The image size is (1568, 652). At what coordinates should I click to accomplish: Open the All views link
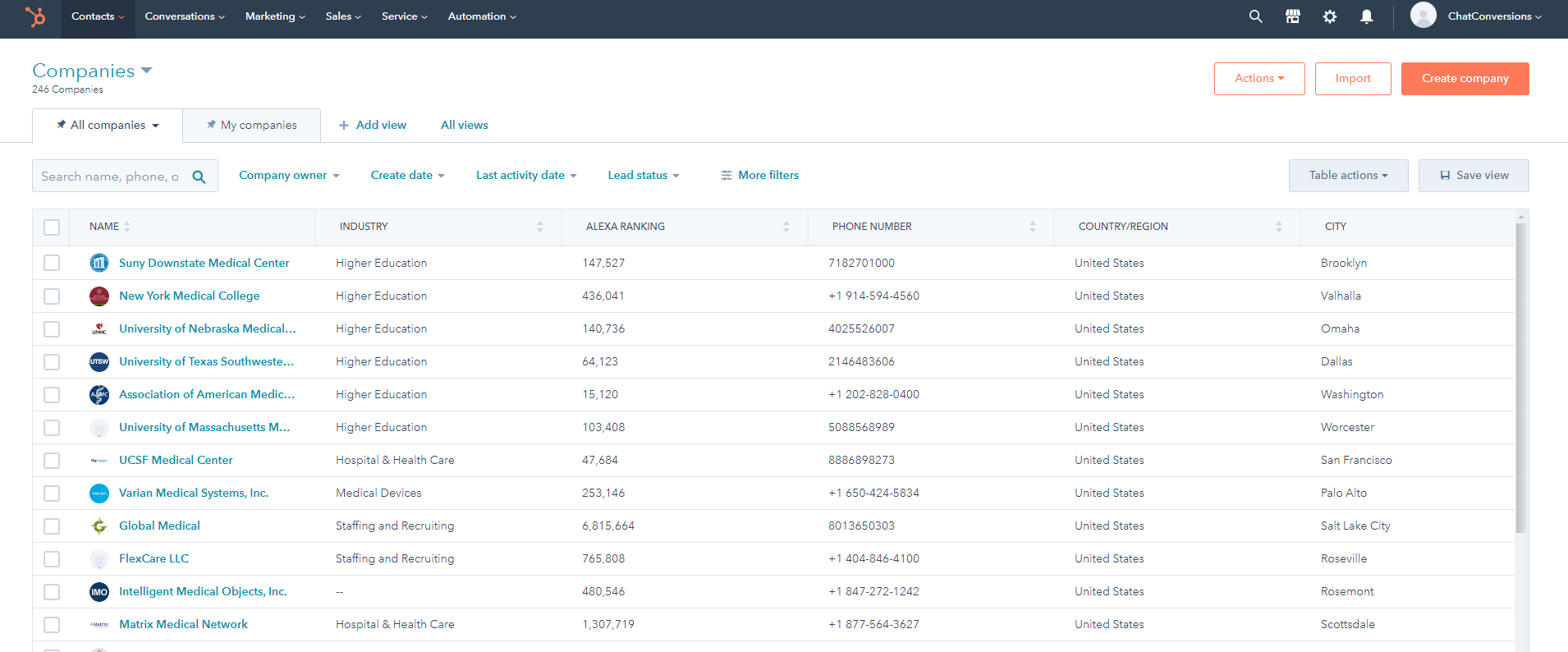point(465,125)
